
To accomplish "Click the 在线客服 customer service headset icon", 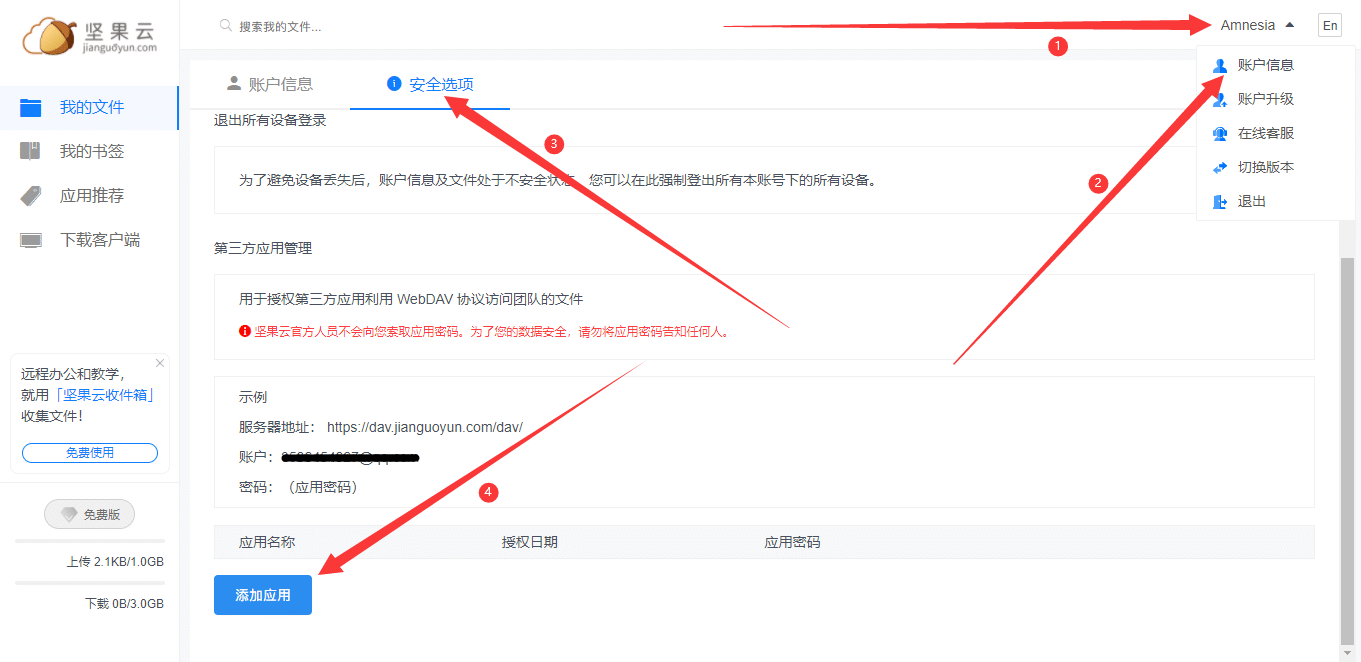I will pyautogui.click(x=1219, y=132).
